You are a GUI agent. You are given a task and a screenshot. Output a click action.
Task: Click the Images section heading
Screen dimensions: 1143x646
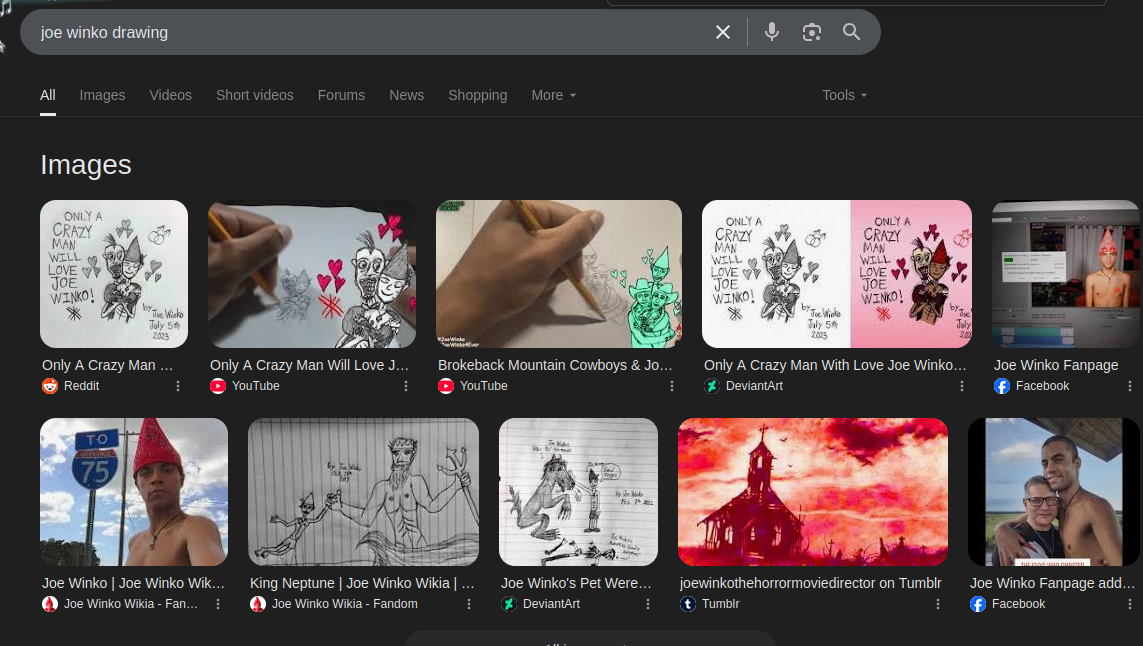point(86,165)
